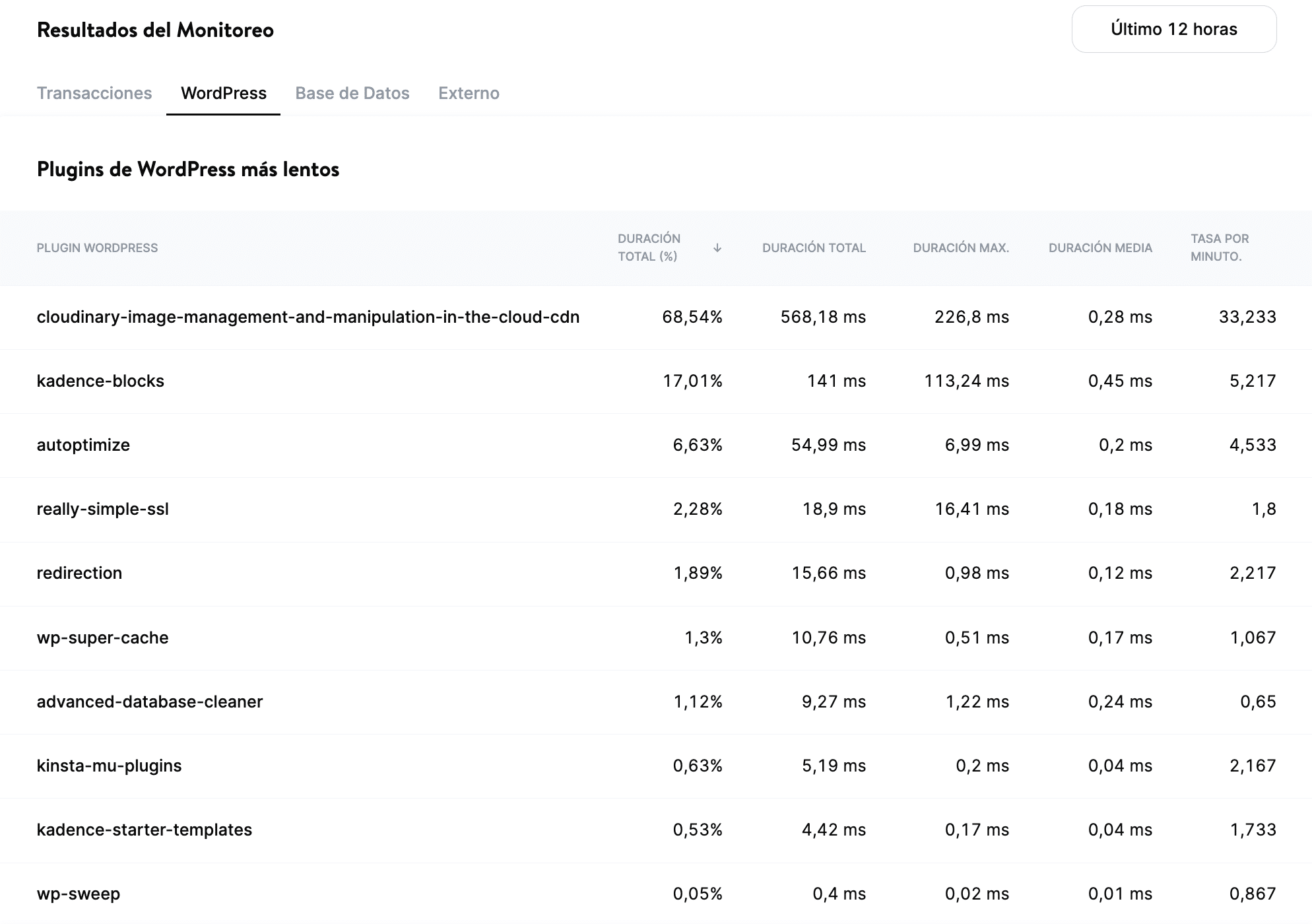1312x924 pixels.
Task: Select the redirection plugin row
Action: tap(79, 574)
